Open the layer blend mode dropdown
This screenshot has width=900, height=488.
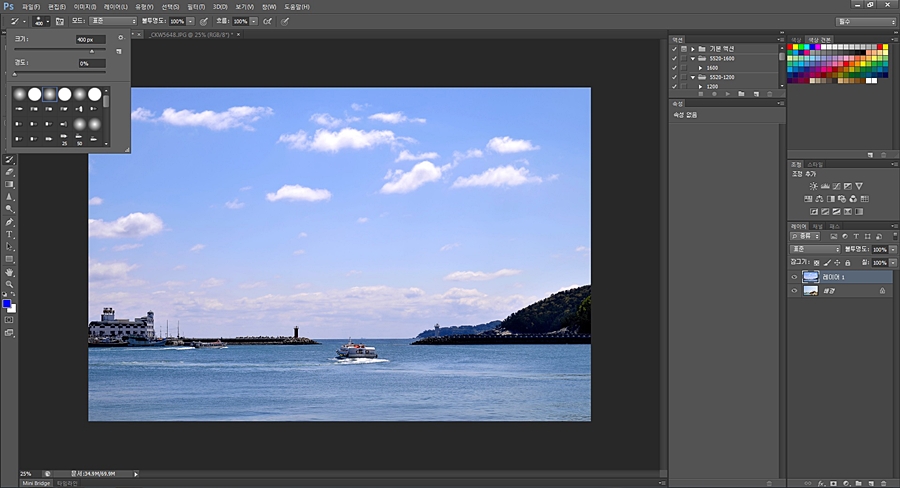(815, 249)
